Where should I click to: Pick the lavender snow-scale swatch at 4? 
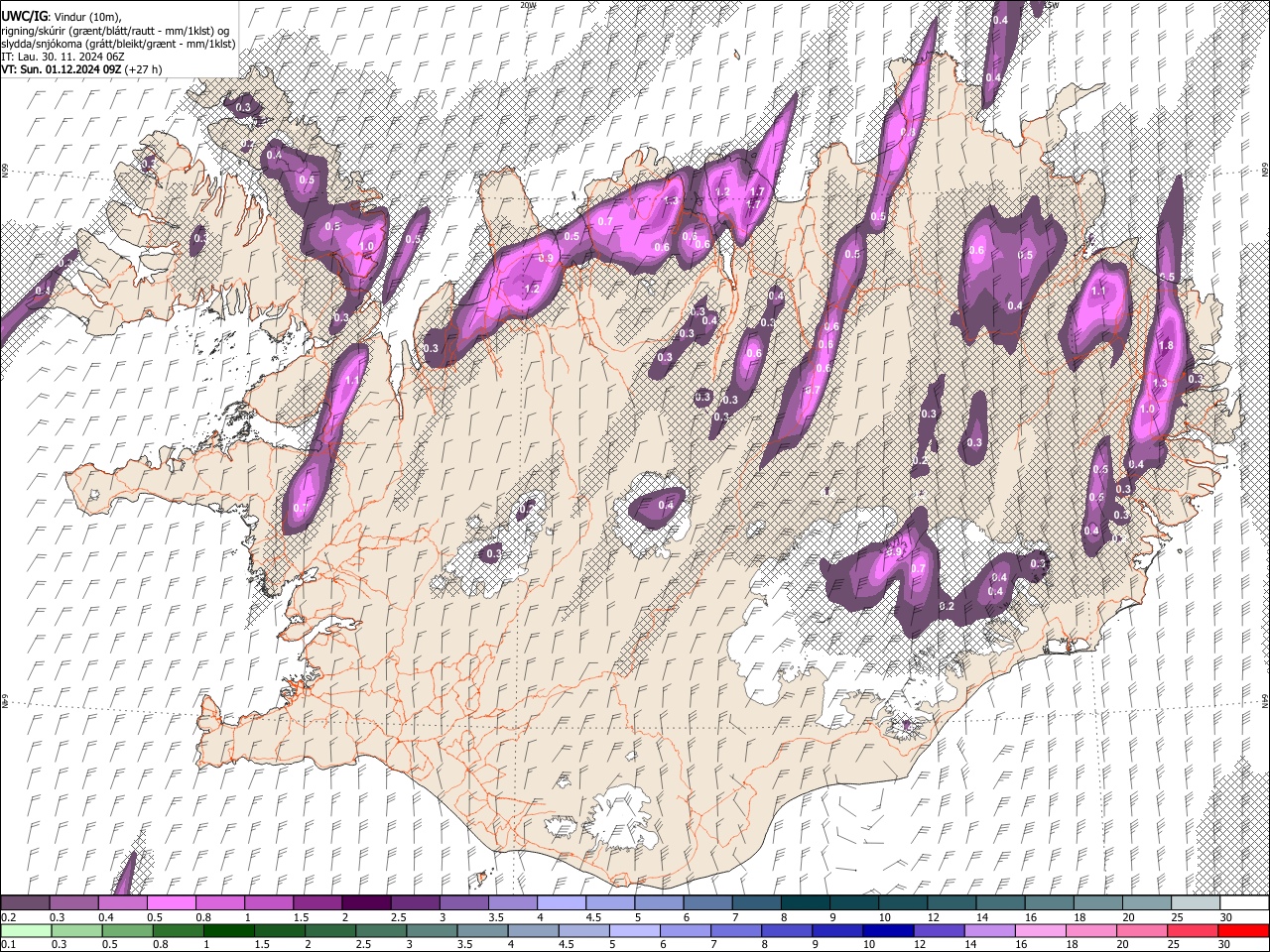click(562, 903)
